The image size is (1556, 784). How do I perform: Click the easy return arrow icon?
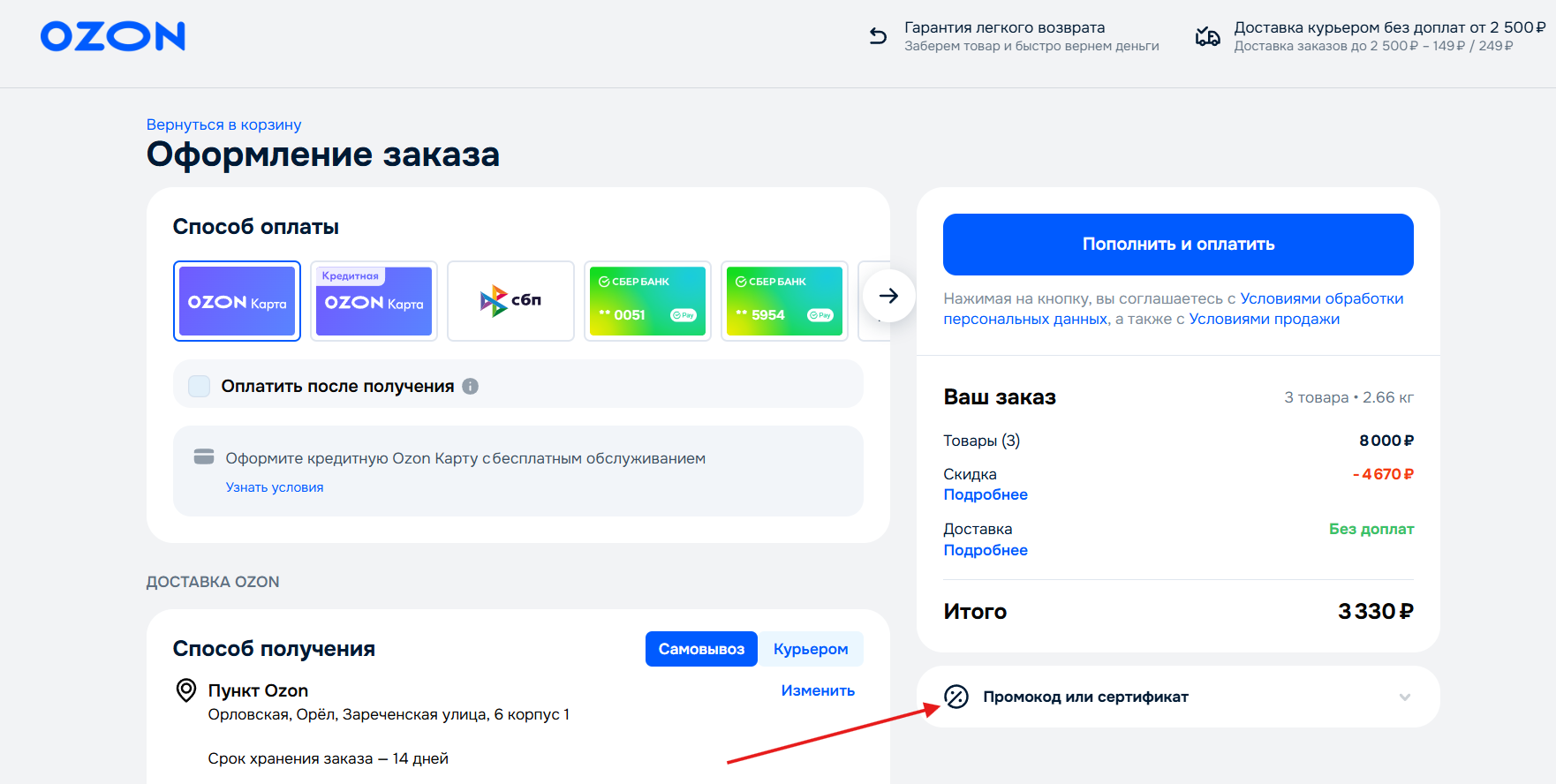[878, 35]
